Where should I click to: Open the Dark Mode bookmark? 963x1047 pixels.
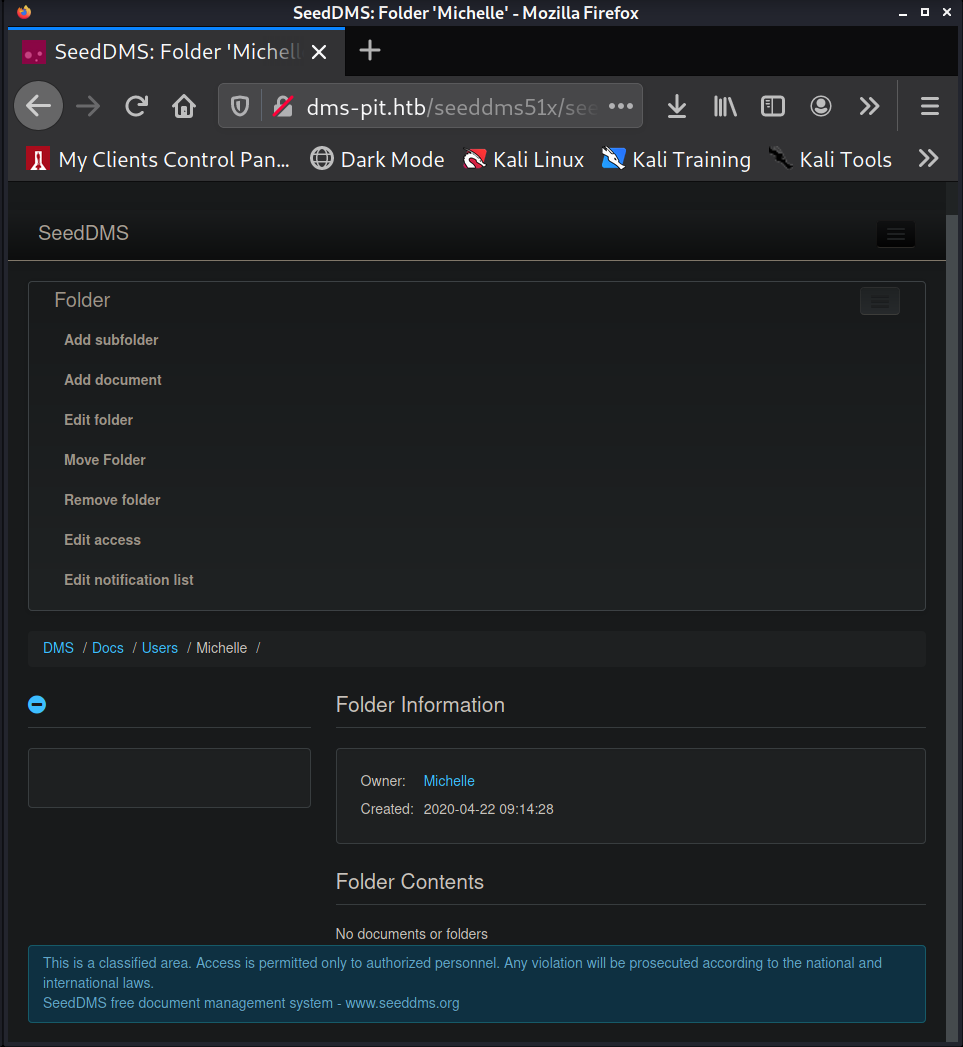[x=377, y=160]
